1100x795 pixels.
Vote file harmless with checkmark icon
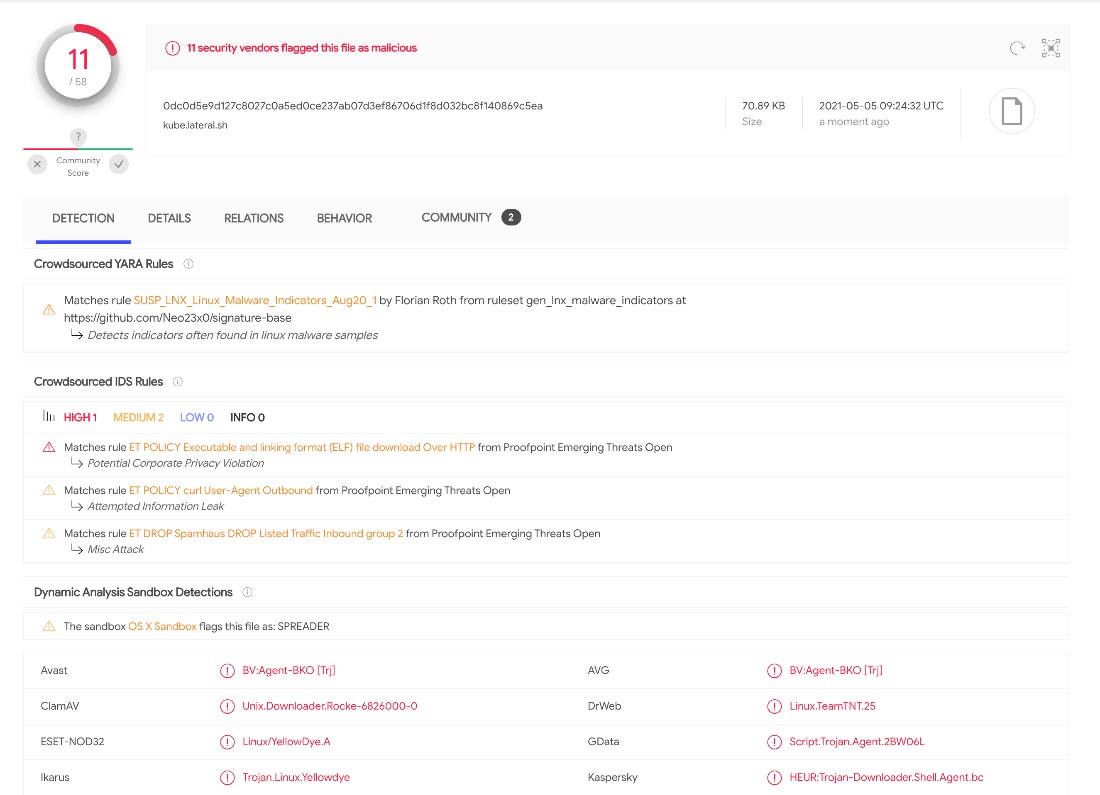coord(119,164)
